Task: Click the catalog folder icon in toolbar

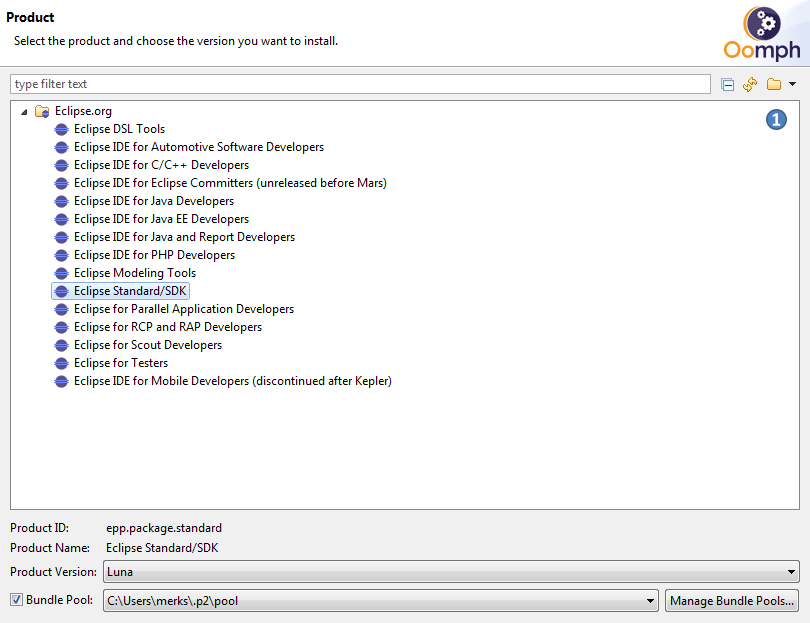Action: [773, 85]
